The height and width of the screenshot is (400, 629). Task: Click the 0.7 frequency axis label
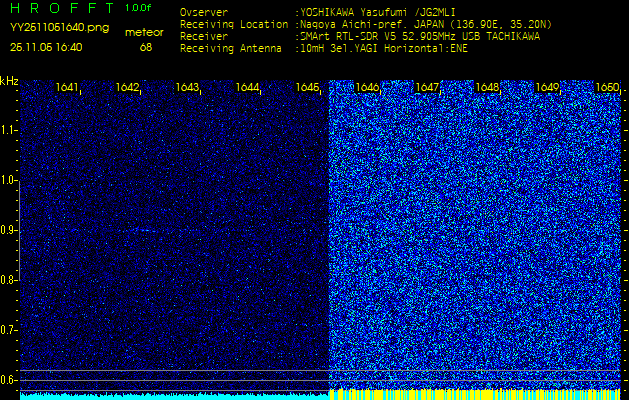click(x=7, y=330)
